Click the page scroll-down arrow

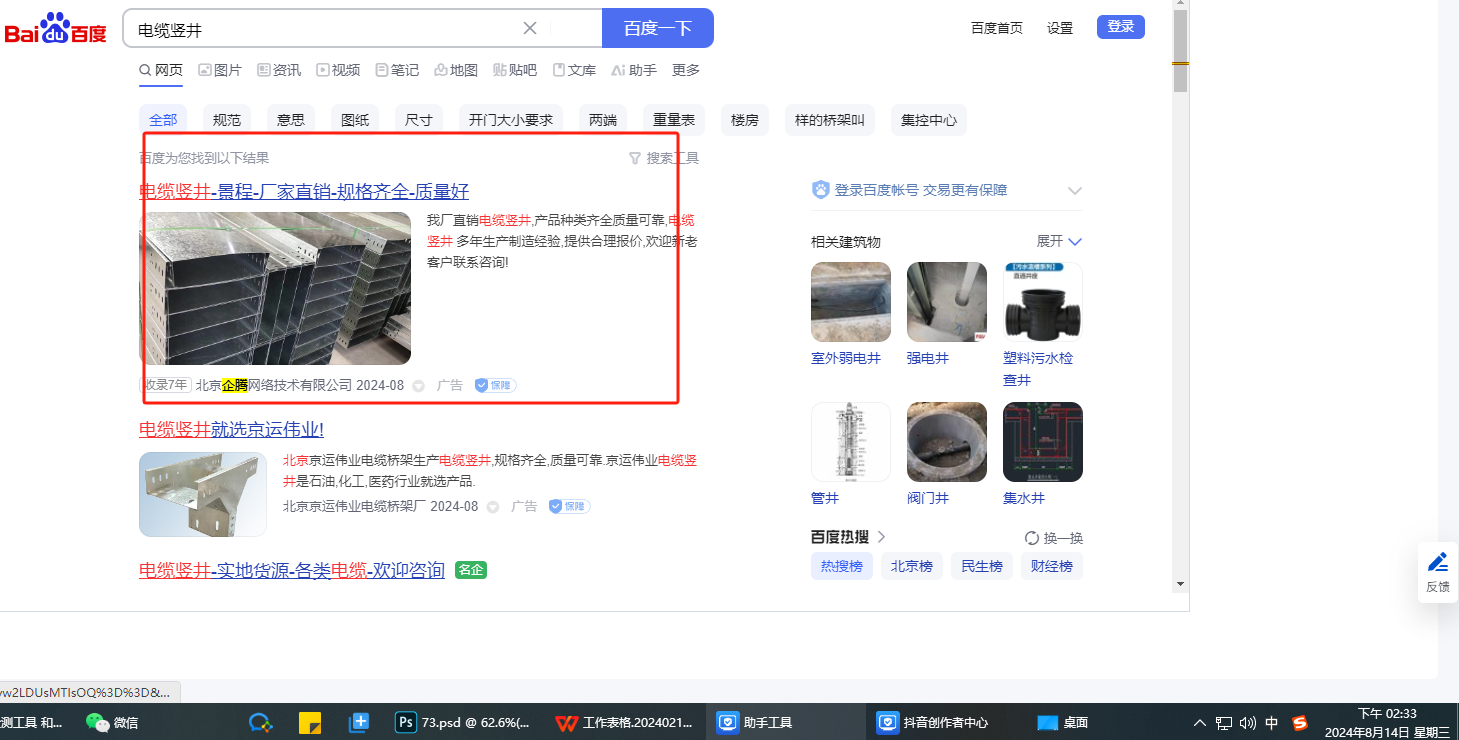coord(1180,584)
